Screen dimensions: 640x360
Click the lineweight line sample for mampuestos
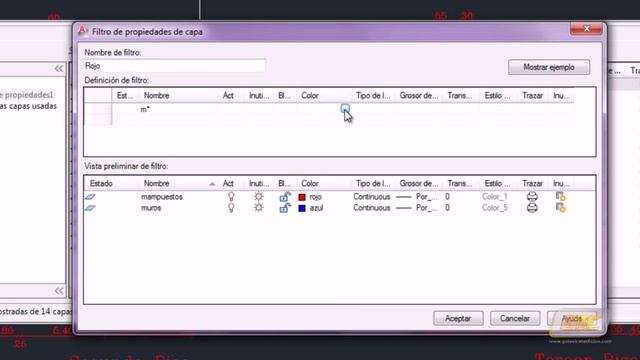click(404, 197)
